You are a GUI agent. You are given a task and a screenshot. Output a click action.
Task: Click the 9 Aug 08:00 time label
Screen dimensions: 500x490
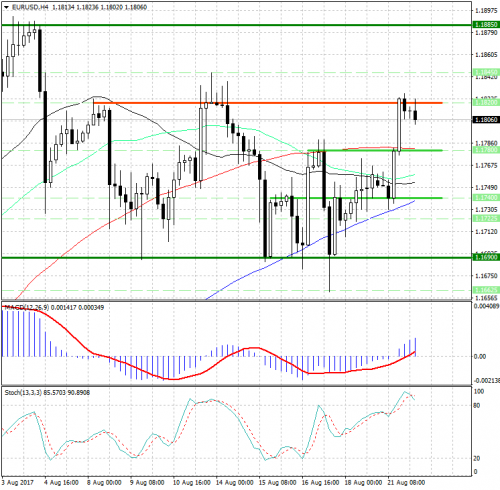point(147,483)
